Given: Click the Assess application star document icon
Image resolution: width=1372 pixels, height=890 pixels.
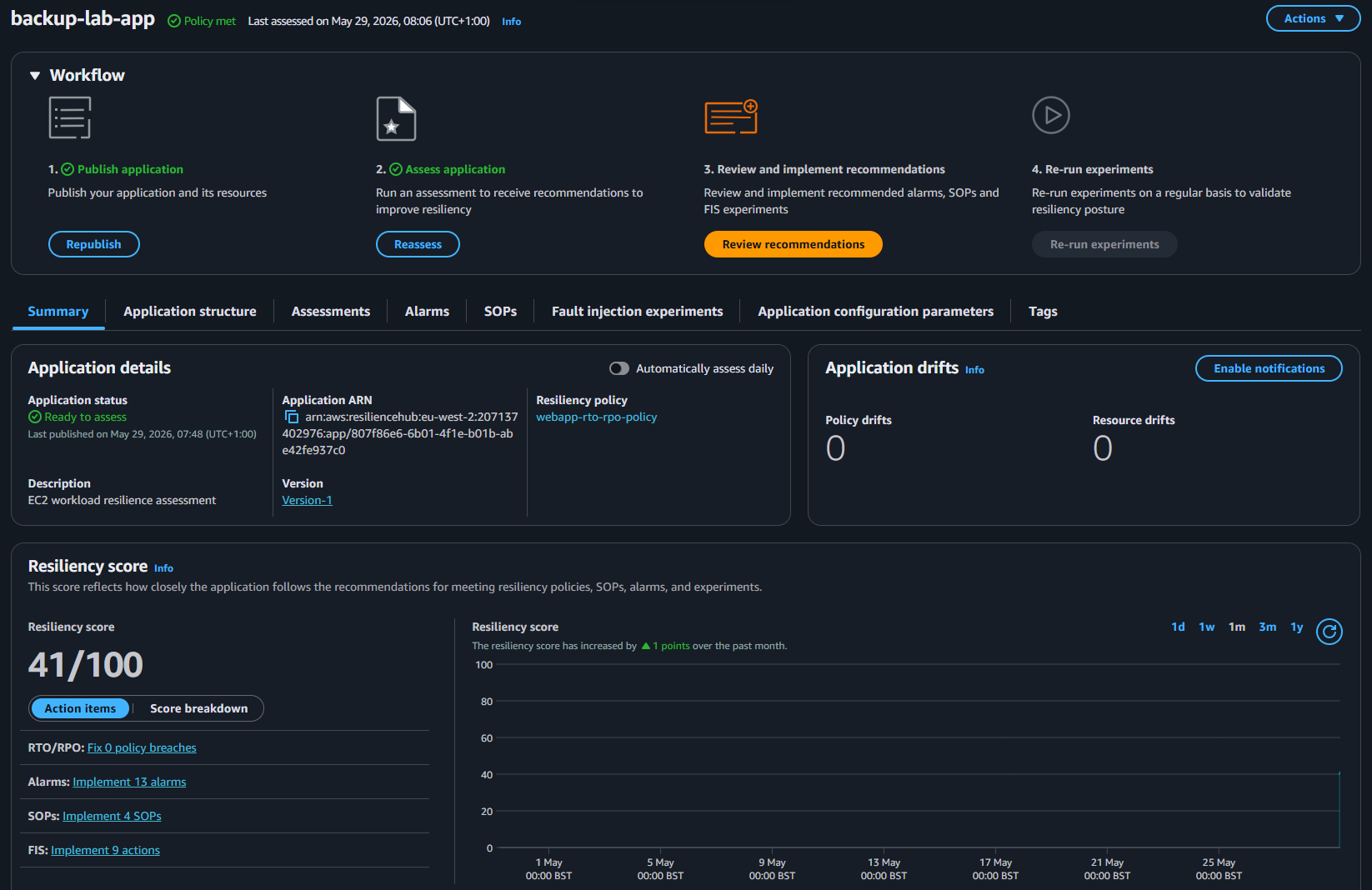Looking at the screenshot, I should [396, 118].
